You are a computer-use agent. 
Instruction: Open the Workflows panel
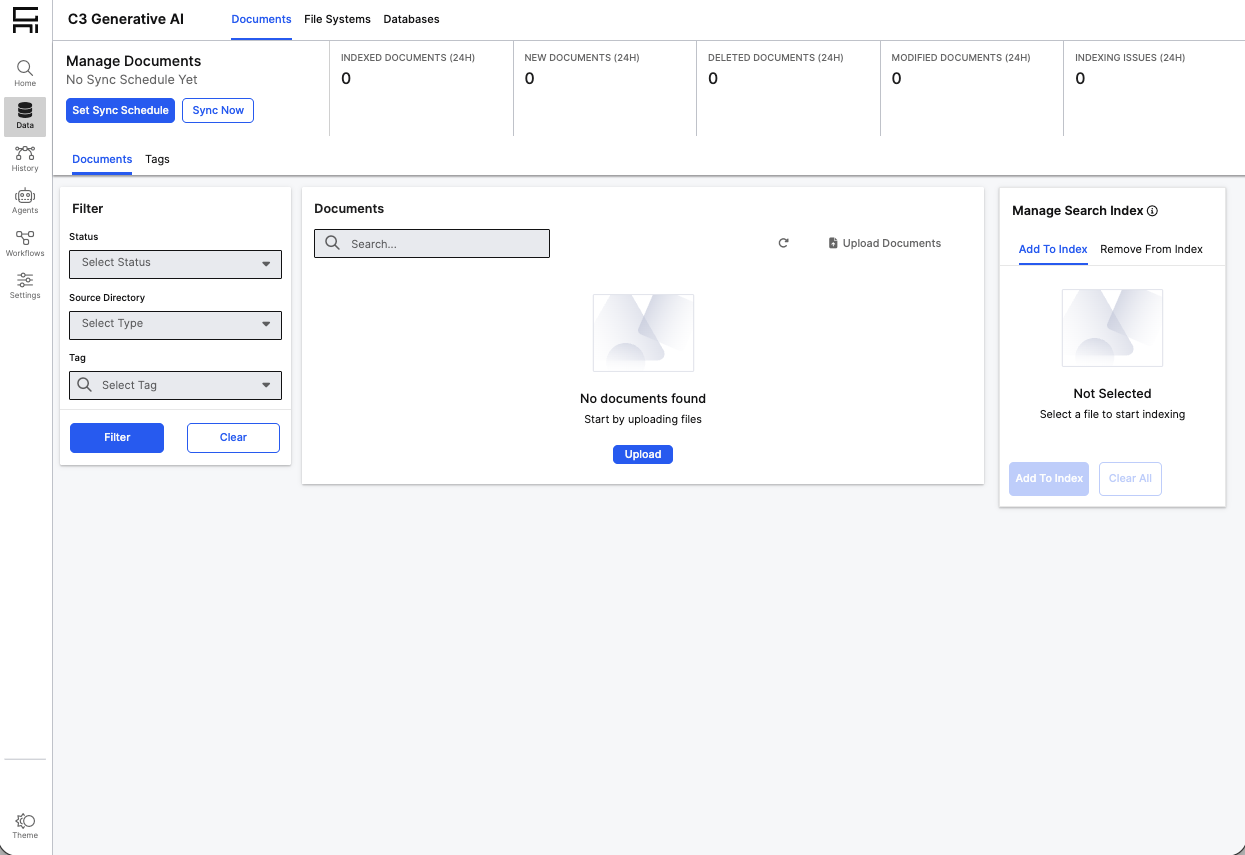click(24, 243)
